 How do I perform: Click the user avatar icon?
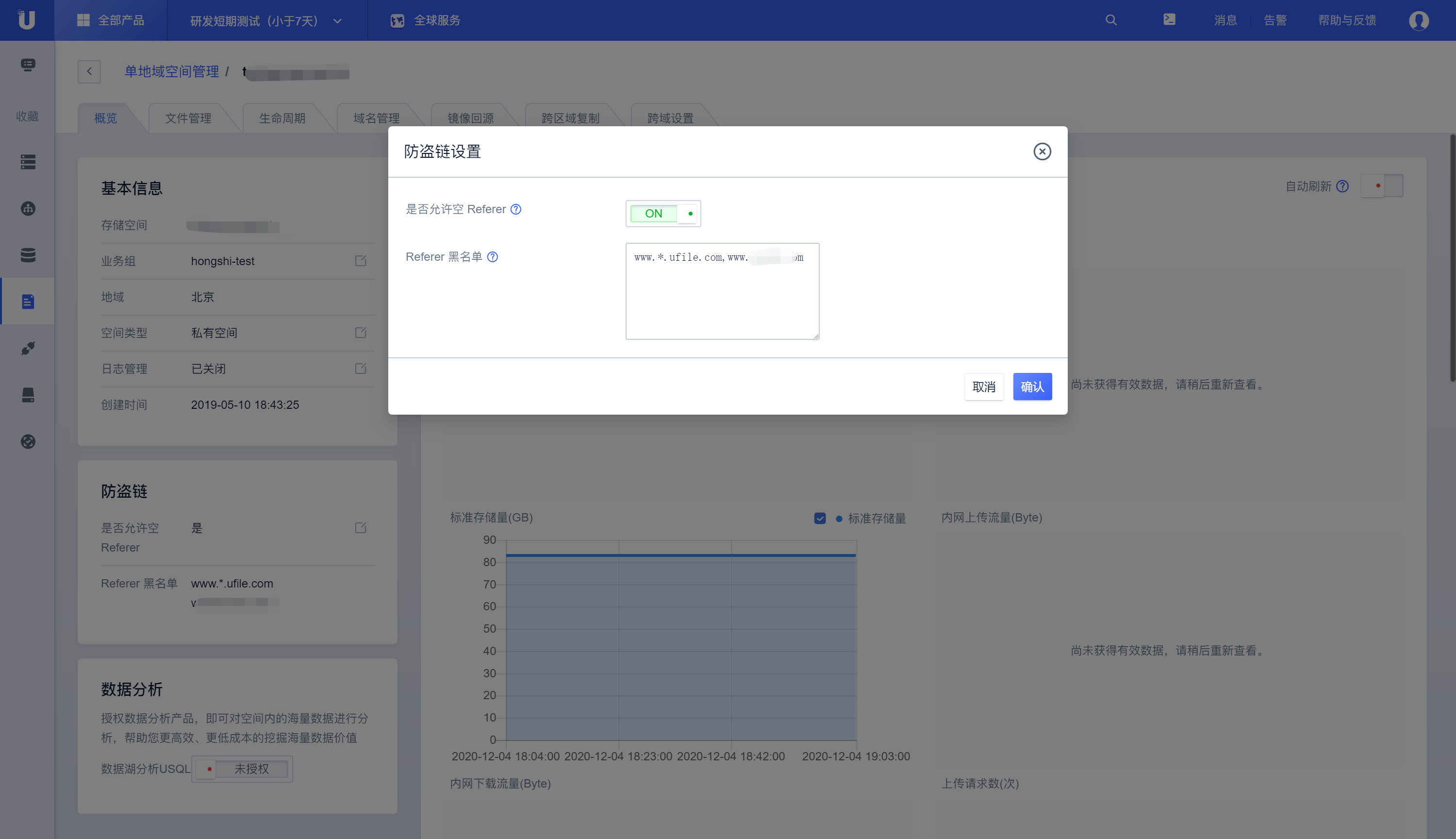coord(1419,21)
